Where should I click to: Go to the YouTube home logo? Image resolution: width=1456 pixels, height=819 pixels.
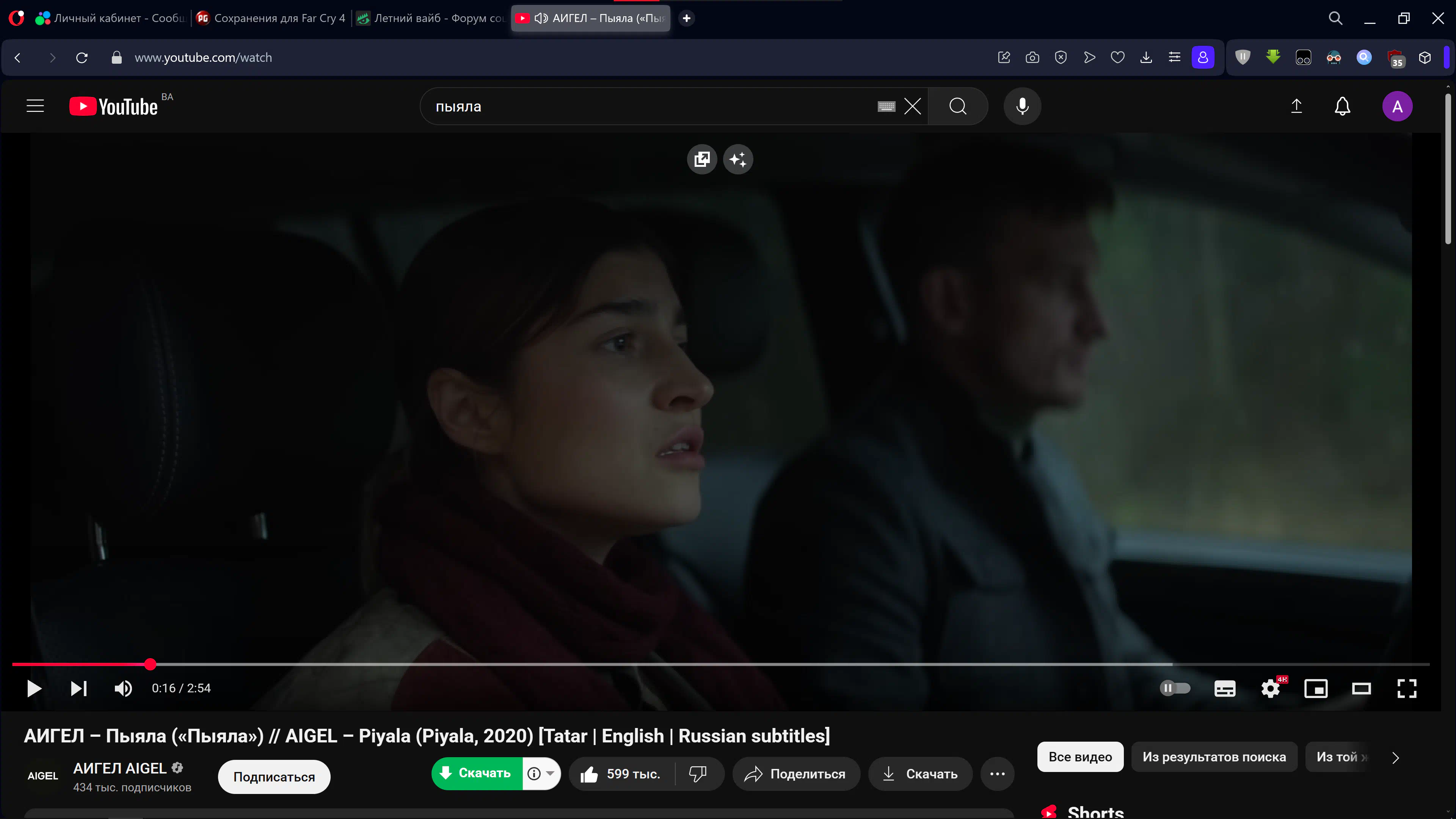(x=114, y=106)
